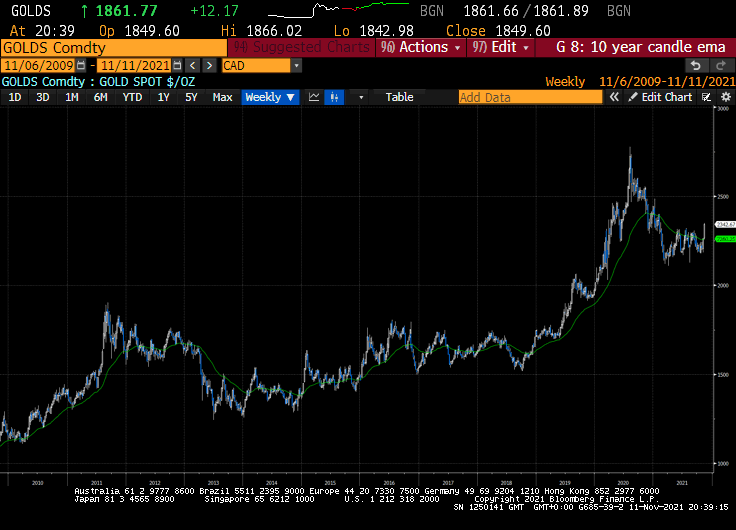Select the 6M time range
The image size is (736, 530).
100,97
